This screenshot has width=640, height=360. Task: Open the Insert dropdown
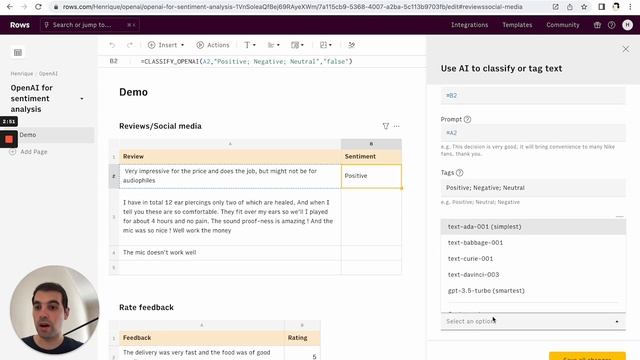point(166,45)
